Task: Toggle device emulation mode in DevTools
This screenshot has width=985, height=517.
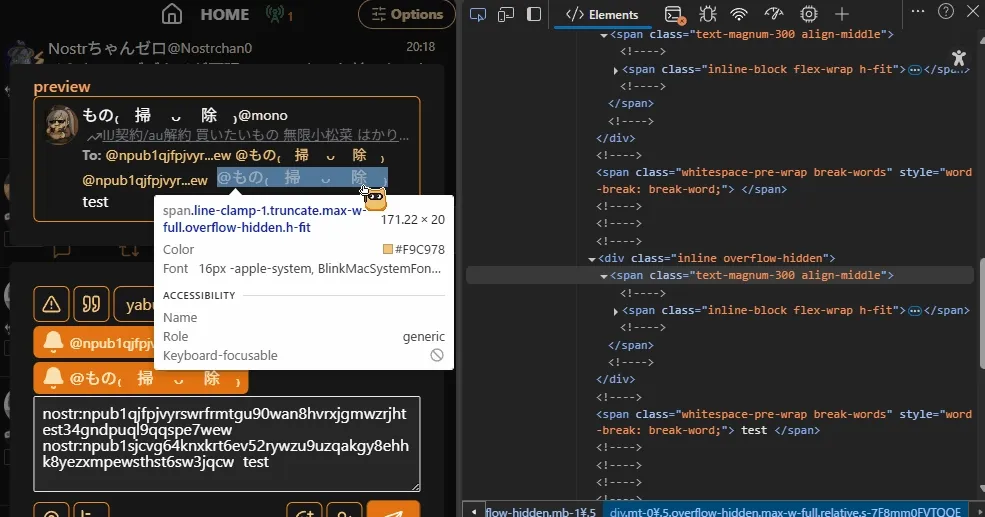Action: click(506, 14)
